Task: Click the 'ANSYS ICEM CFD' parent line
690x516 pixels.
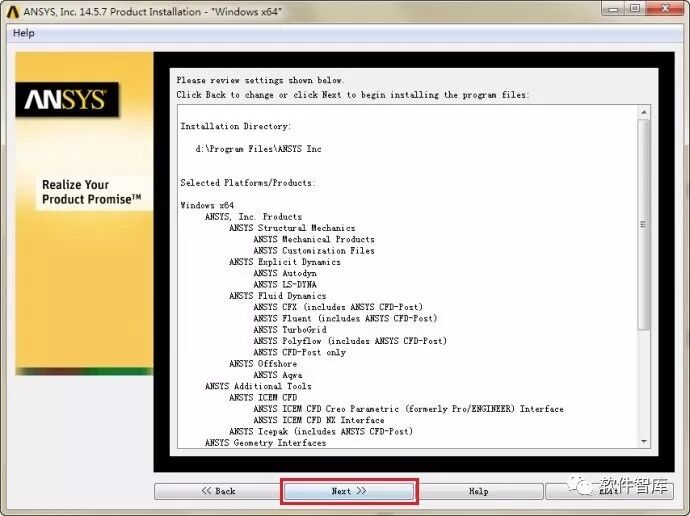Action: pos(263,398)
